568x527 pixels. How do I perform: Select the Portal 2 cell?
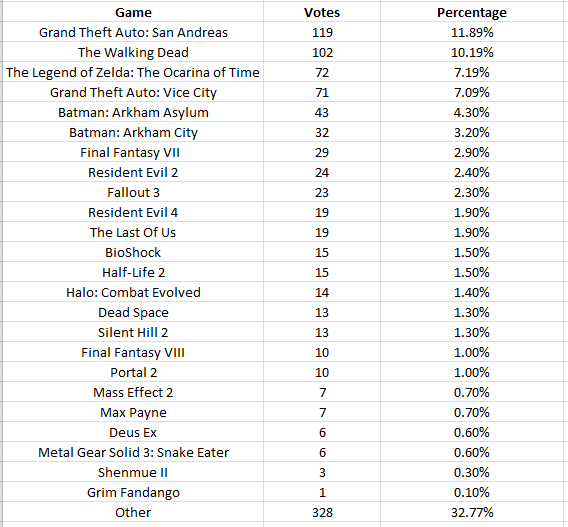pos(133,372)
